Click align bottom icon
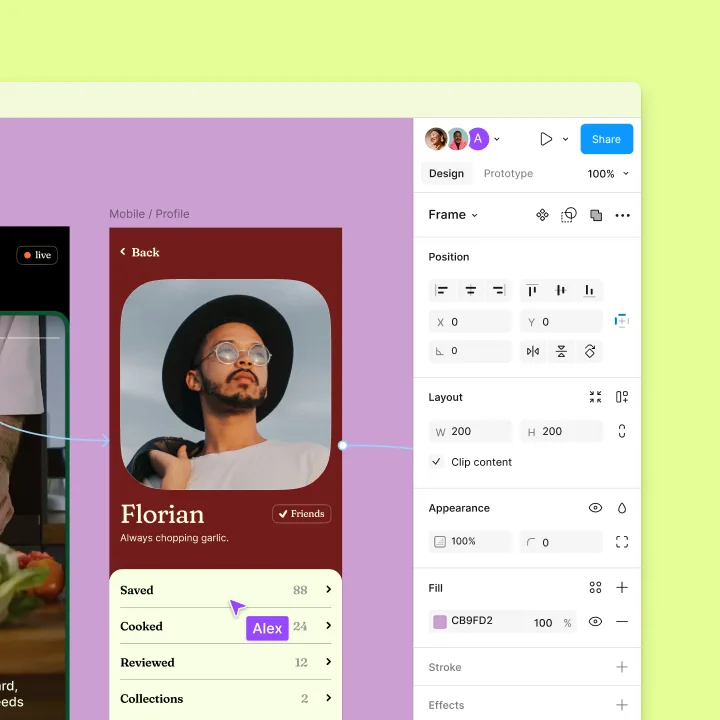 point(589,290)
